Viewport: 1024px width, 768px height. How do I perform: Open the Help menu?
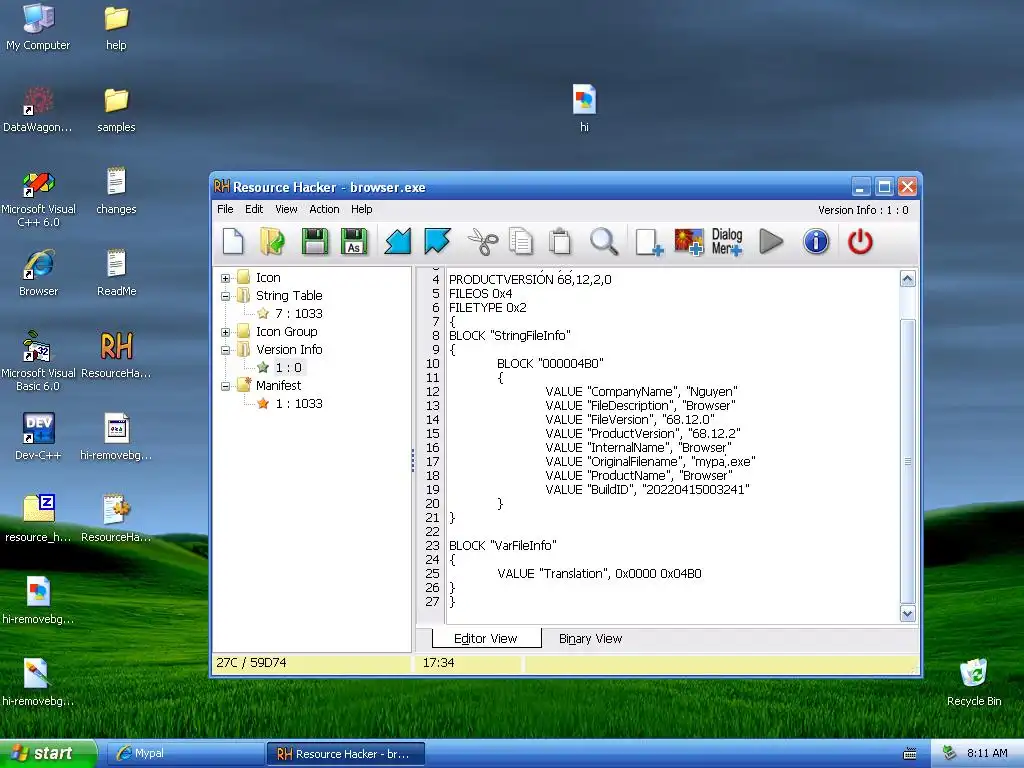[x=362, y=209]
